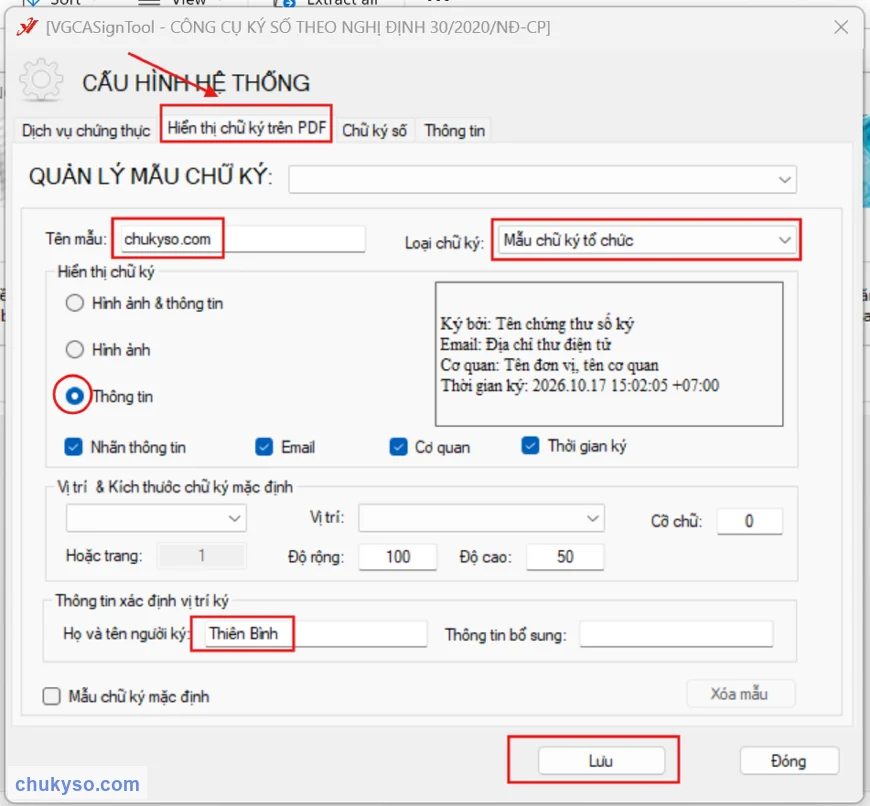This screenshot has height=806, width=870.
Task: Select the Hình ảnh & thông tin radio option
Action: (x=75, y=303)
